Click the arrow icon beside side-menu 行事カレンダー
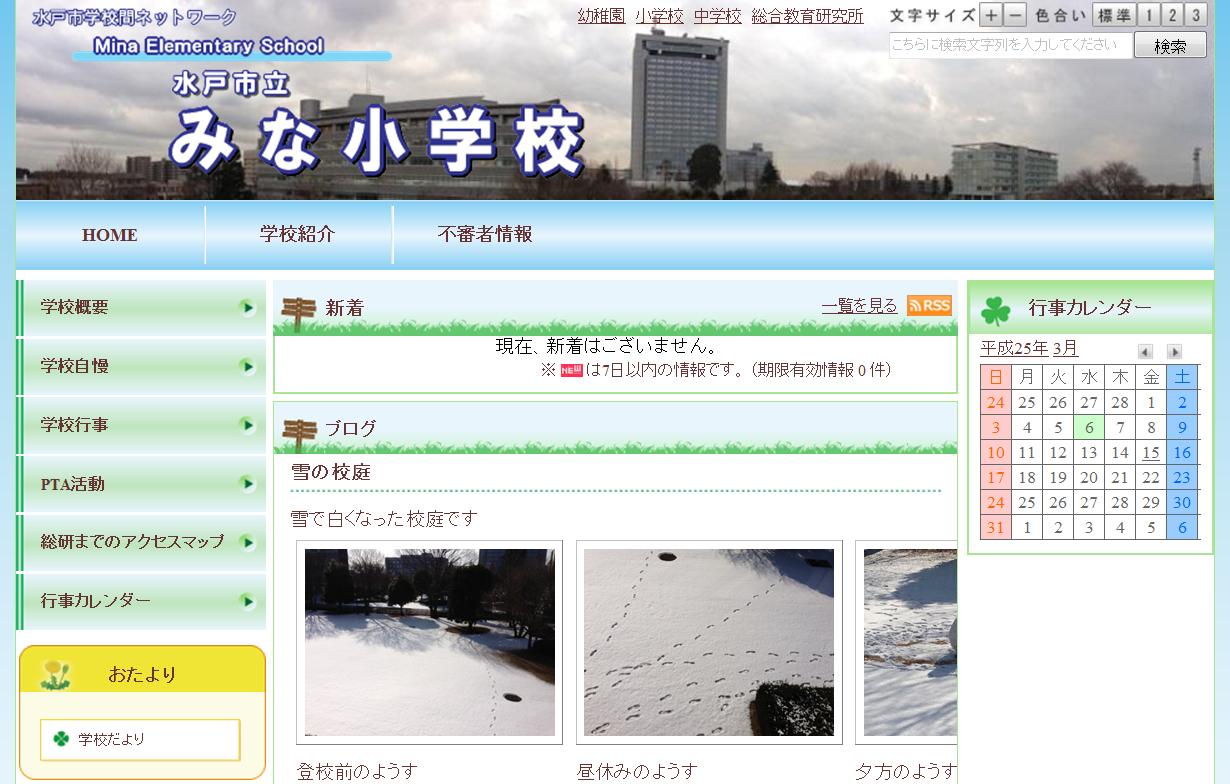The image size is (1230, 784). pyautogui.click(x=247, y=601)
